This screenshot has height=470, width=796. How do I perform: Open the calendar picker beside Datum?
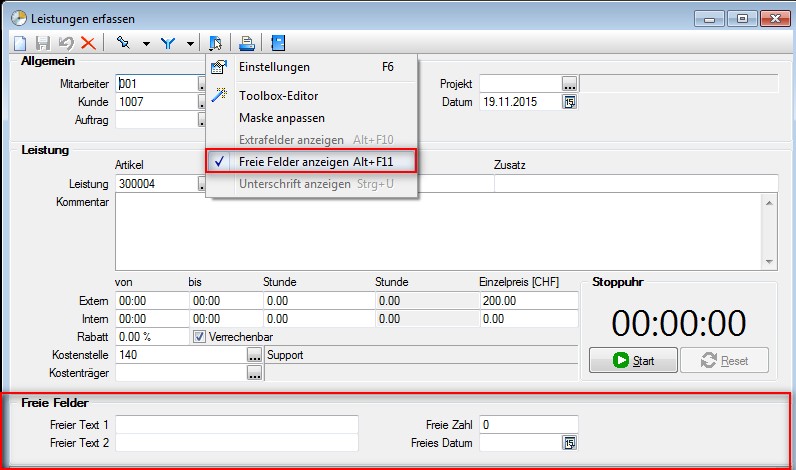569,102
